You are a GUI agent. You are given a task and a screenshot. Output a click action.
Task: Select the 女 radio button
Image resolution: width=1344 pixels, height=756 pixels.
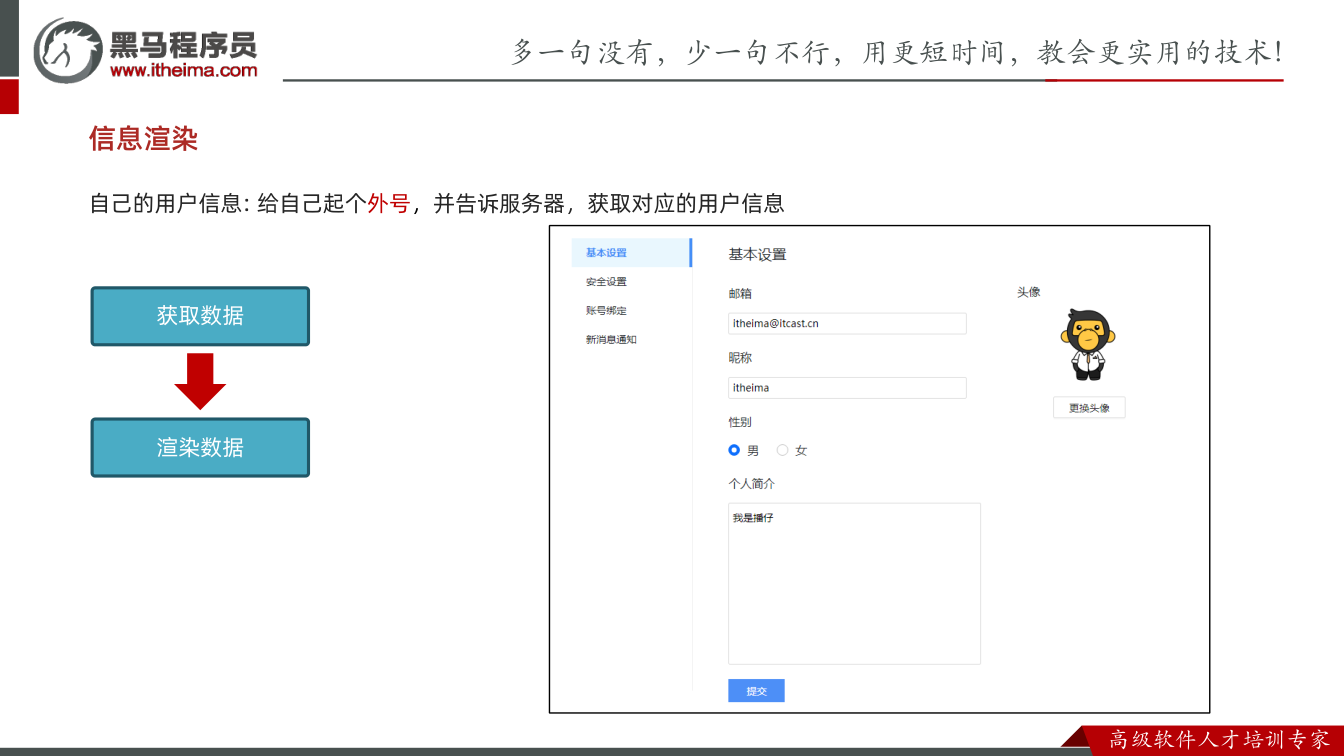(x=782, y=450)
